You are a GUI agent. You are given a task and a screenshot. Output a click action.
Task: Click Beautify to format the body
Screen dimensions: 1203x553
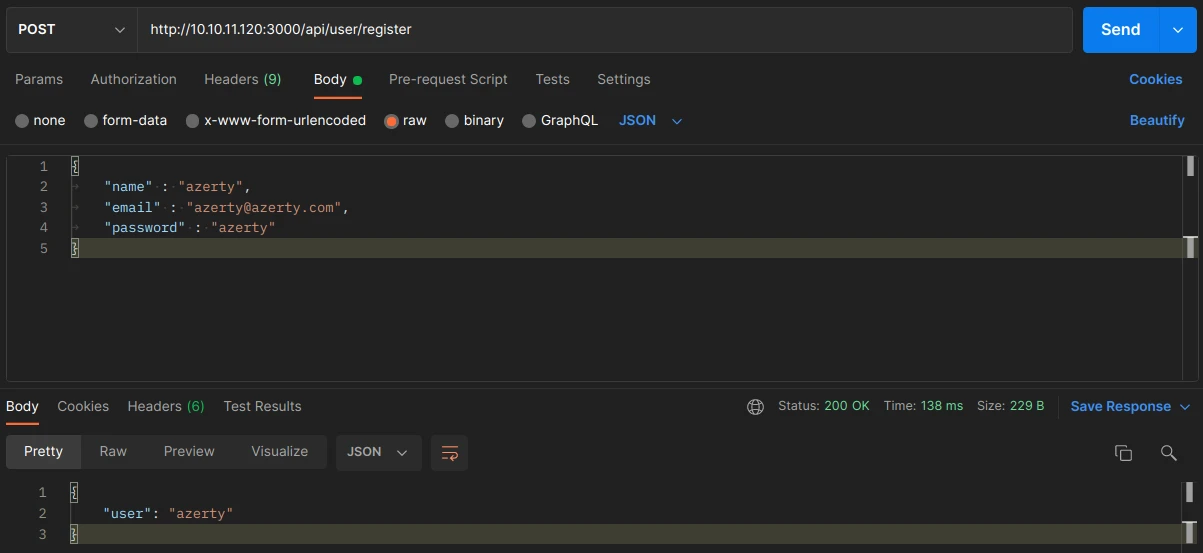tap(1156, 121)
